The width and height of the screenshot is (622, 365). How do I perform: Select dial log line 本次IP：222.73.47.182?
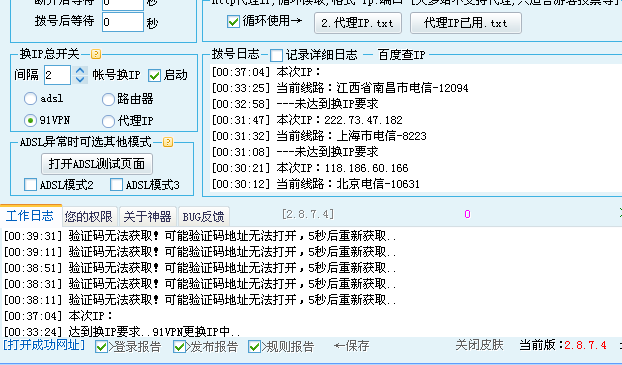307,120
